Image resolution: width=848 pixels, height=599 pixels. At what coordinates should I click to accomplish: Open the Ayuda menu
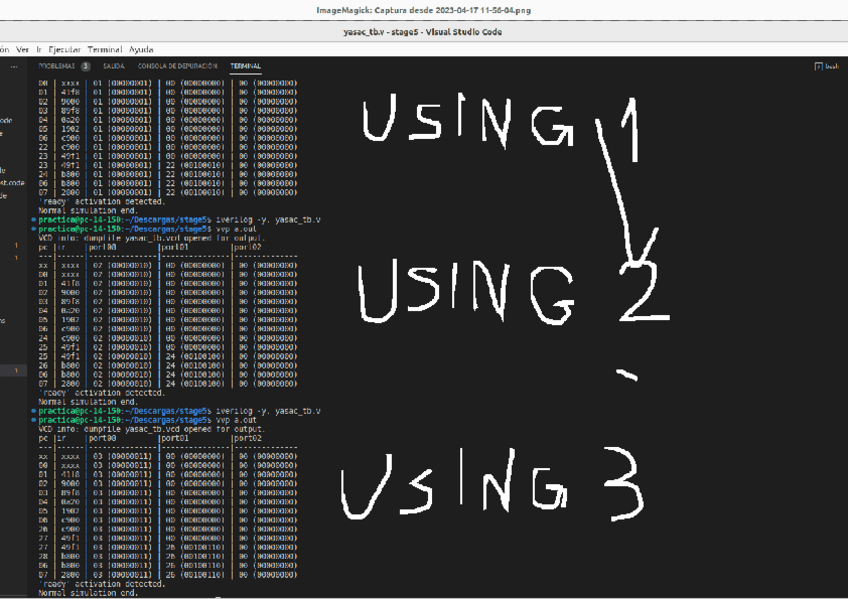[141, 49]
